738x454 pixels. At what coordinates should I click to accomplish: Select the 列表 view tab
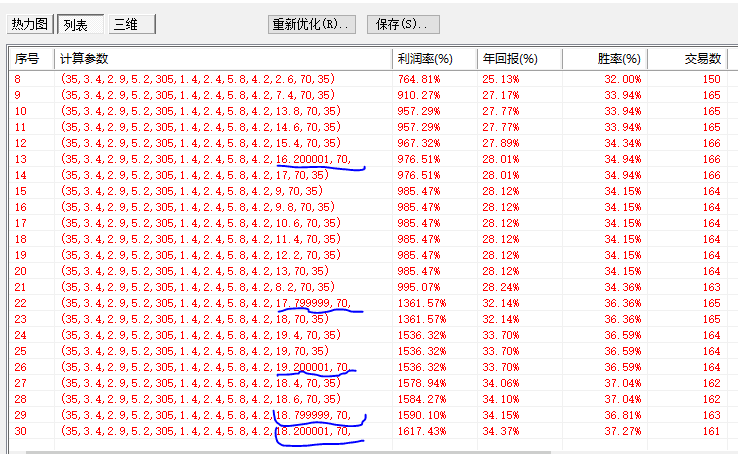(80, 24)
